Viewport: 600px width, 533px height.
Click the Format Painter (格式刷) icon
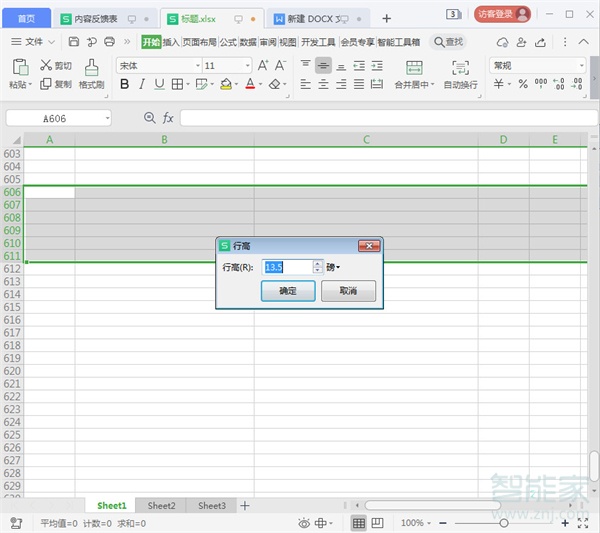coord(92,66)
